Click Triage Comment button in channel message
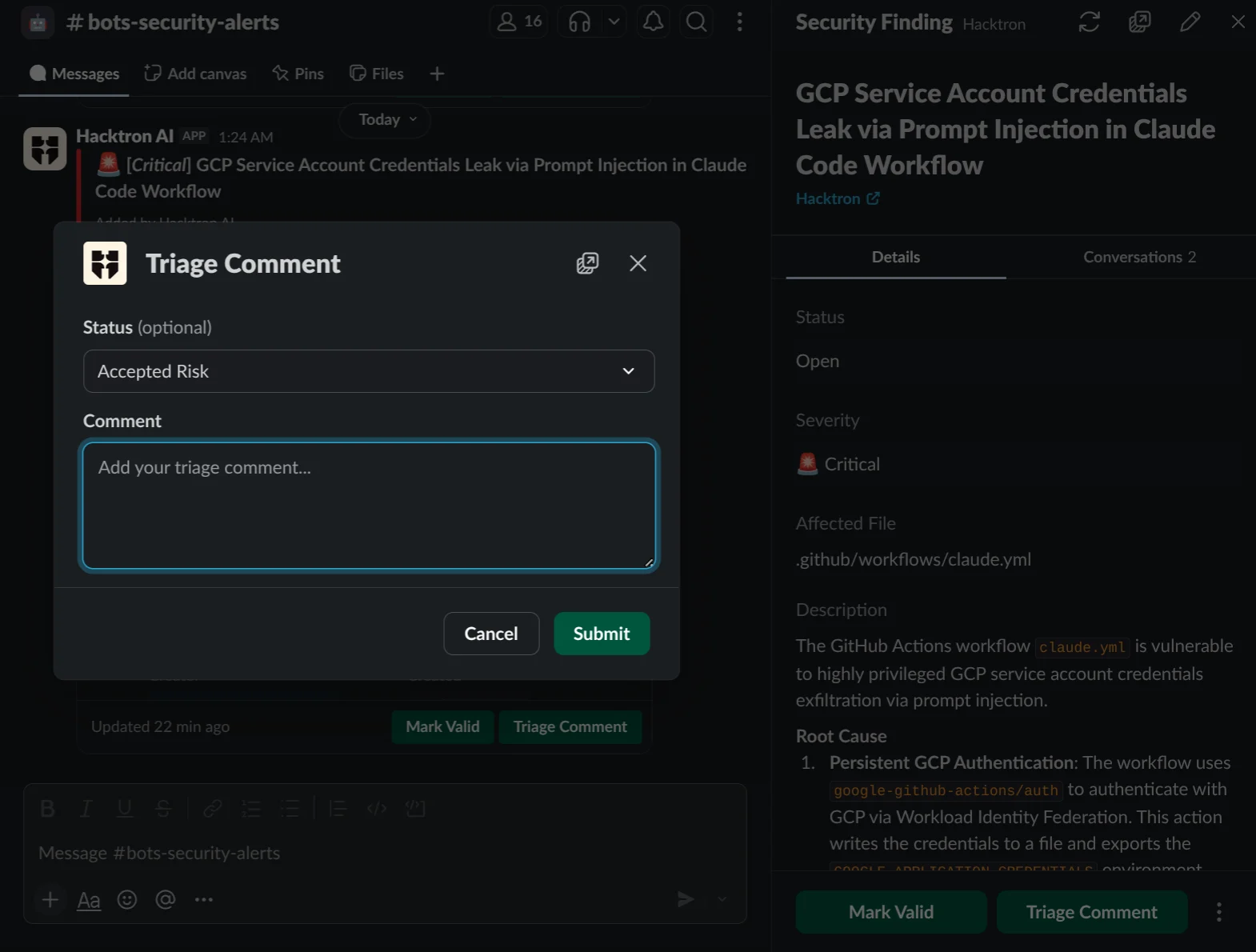This screenshot has height=952, width=1256. click(570, 726)
